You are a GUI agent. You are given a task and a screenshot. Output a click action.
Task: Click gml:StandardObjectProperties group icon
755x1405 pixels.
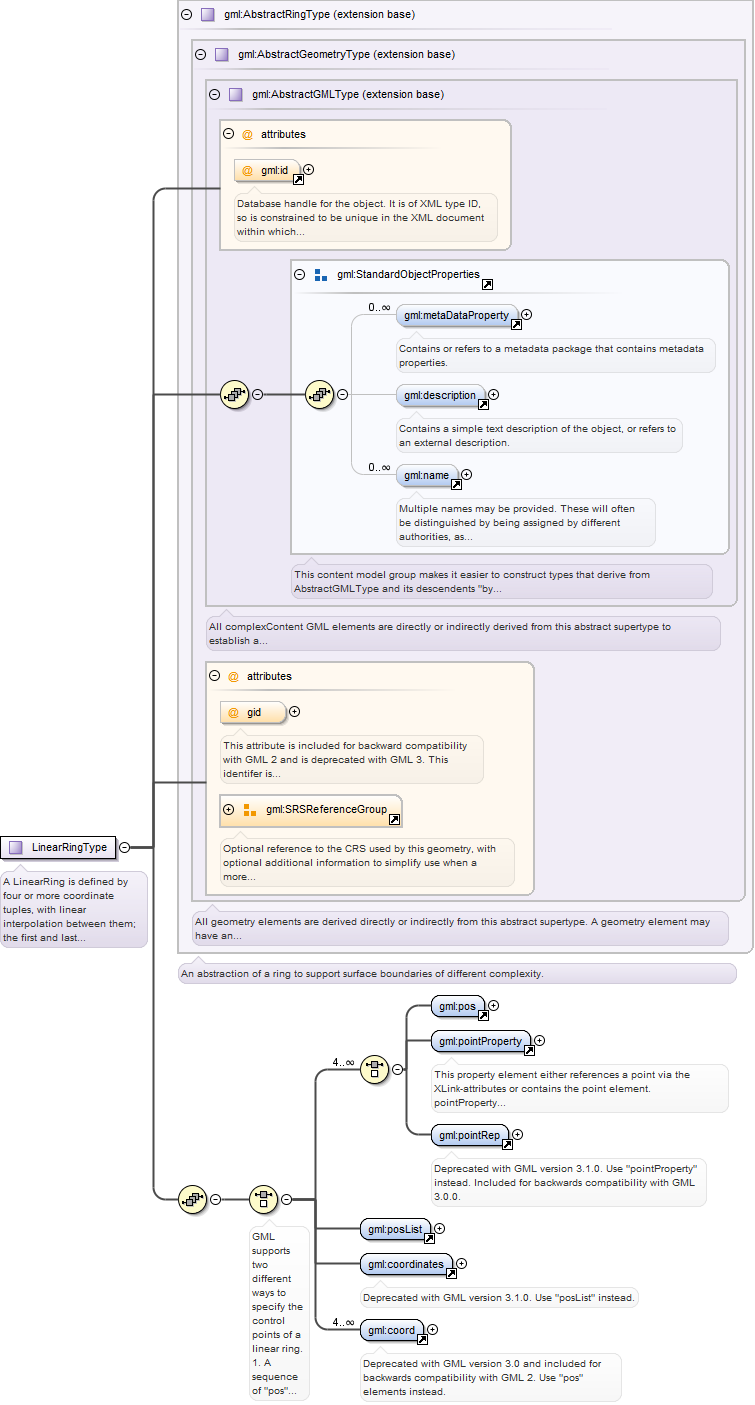click(321, 274)
